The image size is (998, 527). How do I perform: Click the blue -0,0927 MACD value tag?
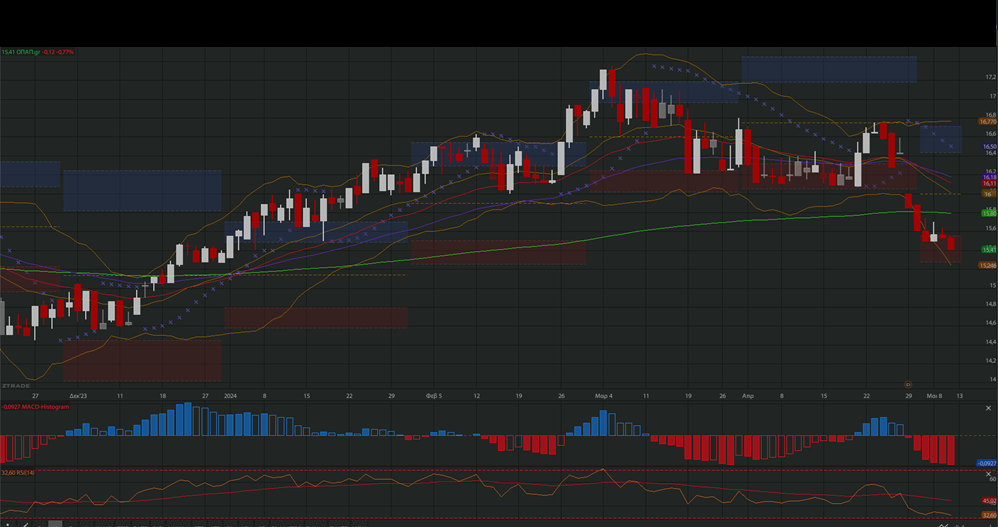[x=987, y=463]
